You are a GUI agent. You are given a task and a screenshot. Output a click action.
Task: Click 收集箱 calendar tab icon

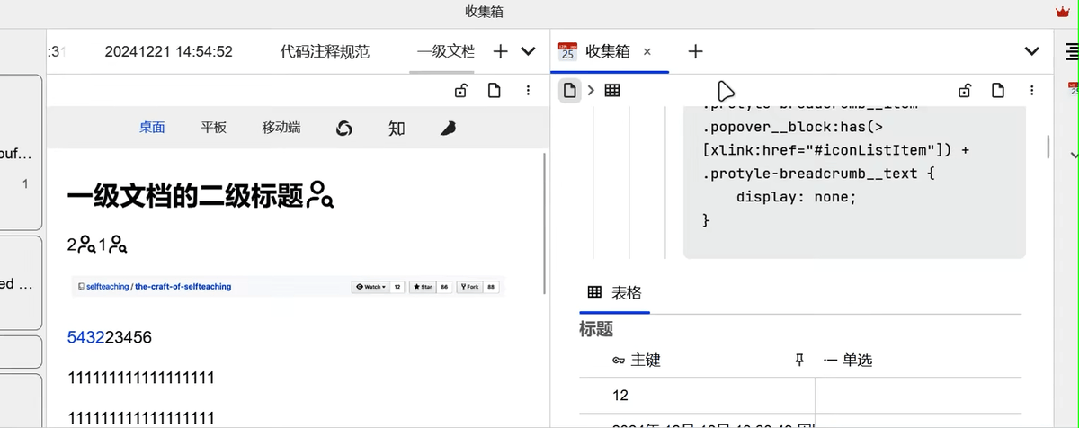point(567,51)
